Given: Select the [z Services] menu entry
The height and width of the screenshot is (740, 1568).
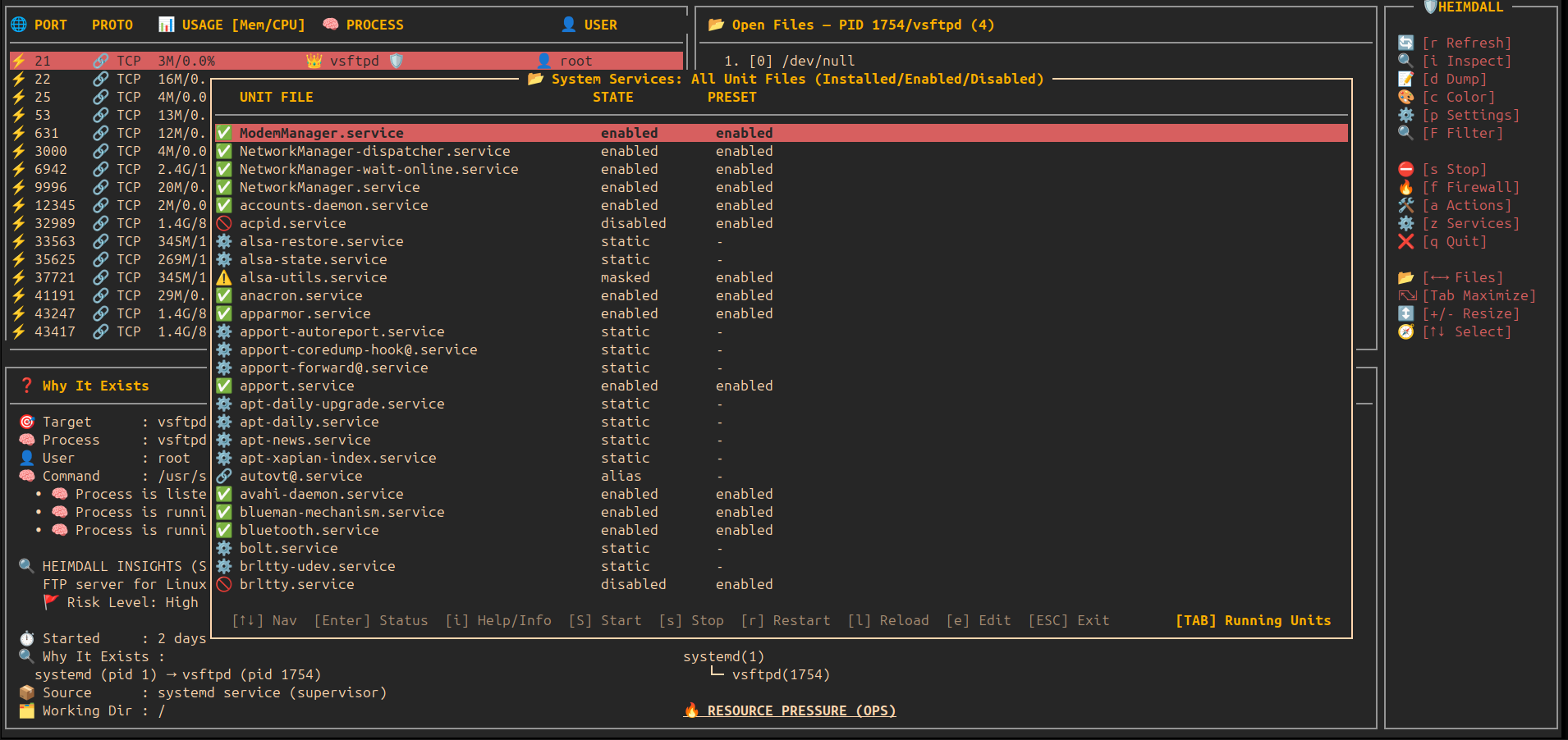Looking at the screenshot, I should coord(1470,223).
